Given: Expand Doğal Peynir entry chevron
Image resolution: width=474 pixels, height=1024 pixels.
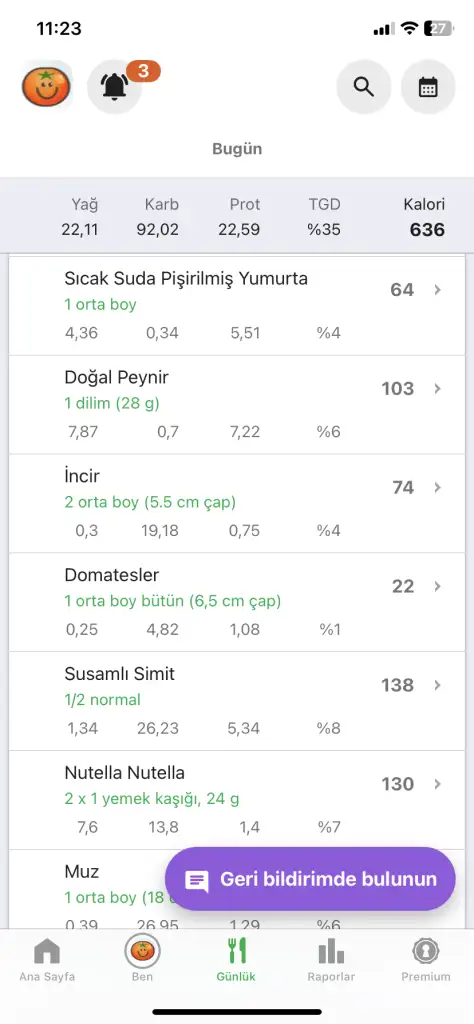Looking at the screenshot, I should coord(437,389).
